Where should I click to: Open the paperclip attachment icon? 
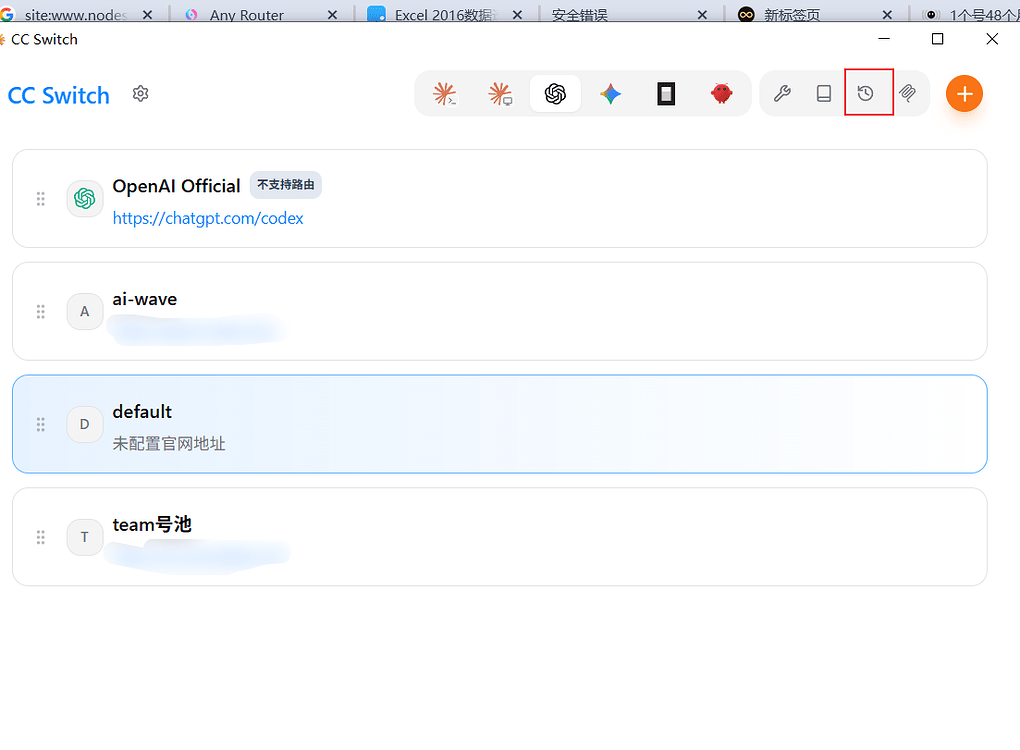pyautogui.click(x=907, y=94)
